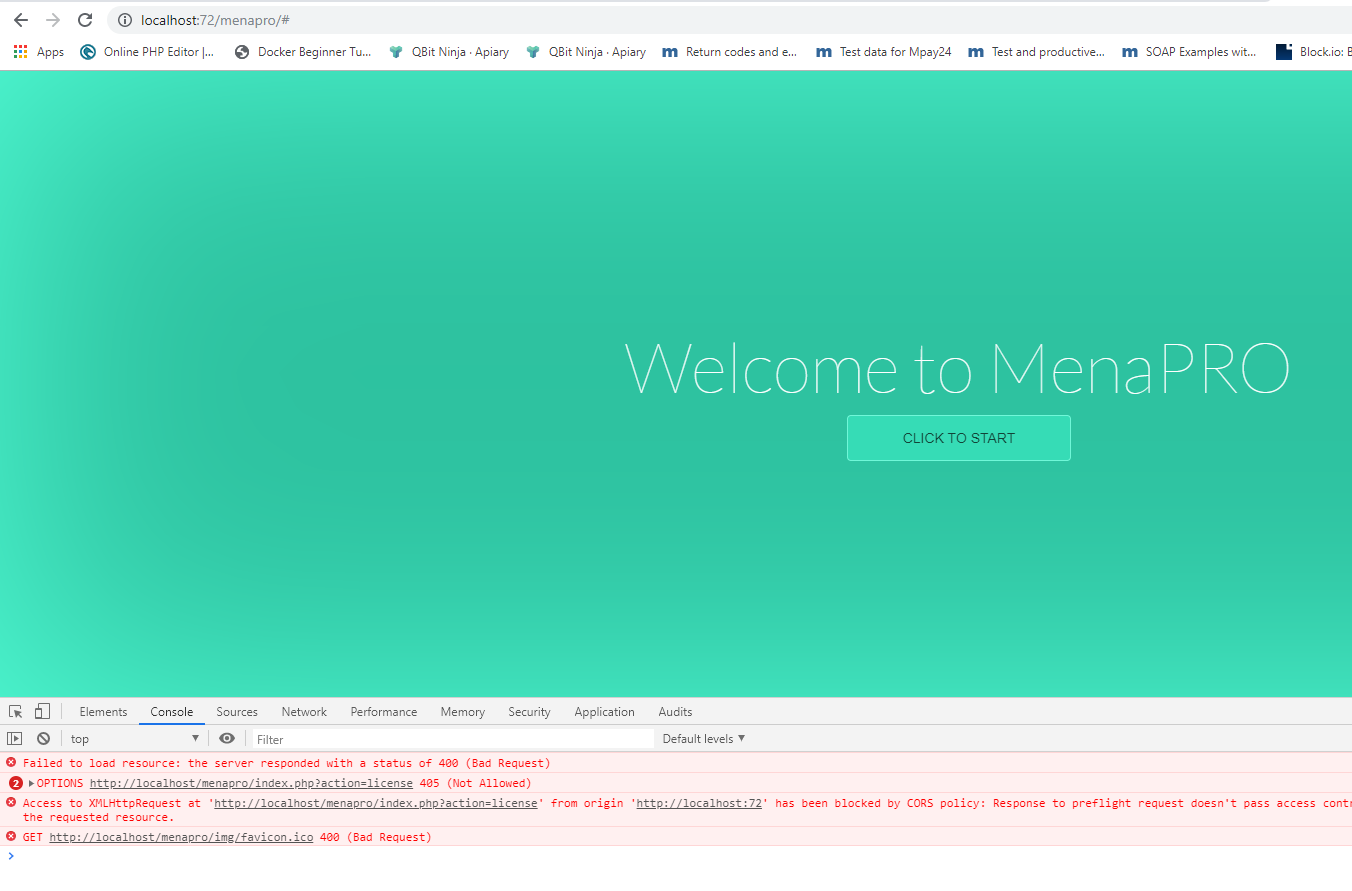
Task: Click the OPTIONS index.php?action=license URL link
Action: pos(251,783)
